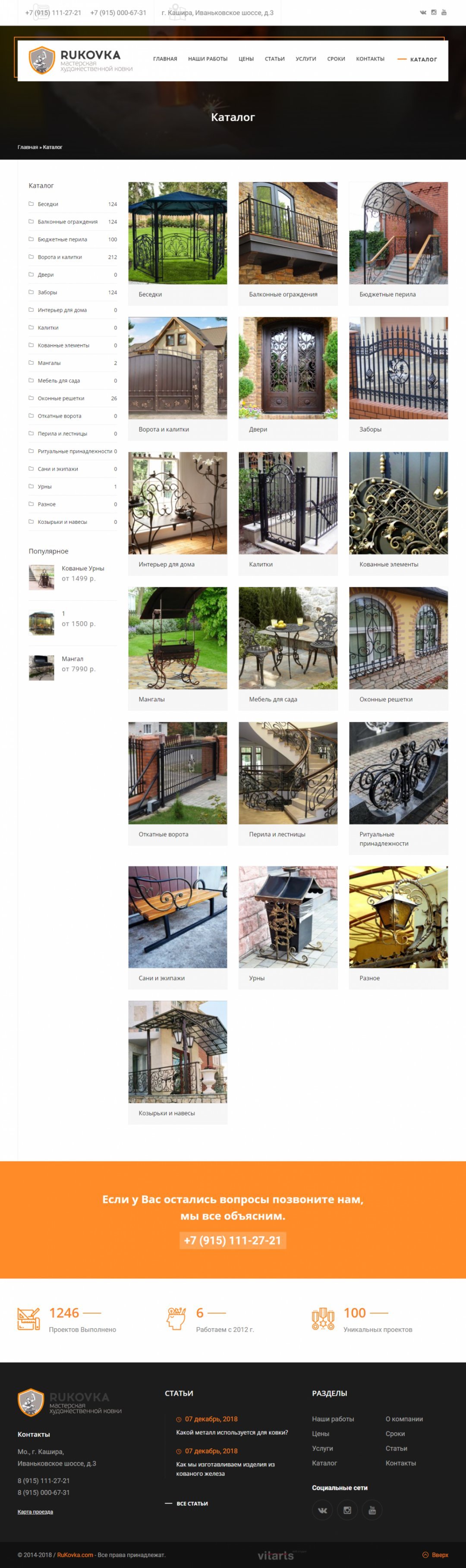Click Instagram round icon in footer
Screen dimensions: 466x1568
pyautogui.click(x=347, y=1510)
